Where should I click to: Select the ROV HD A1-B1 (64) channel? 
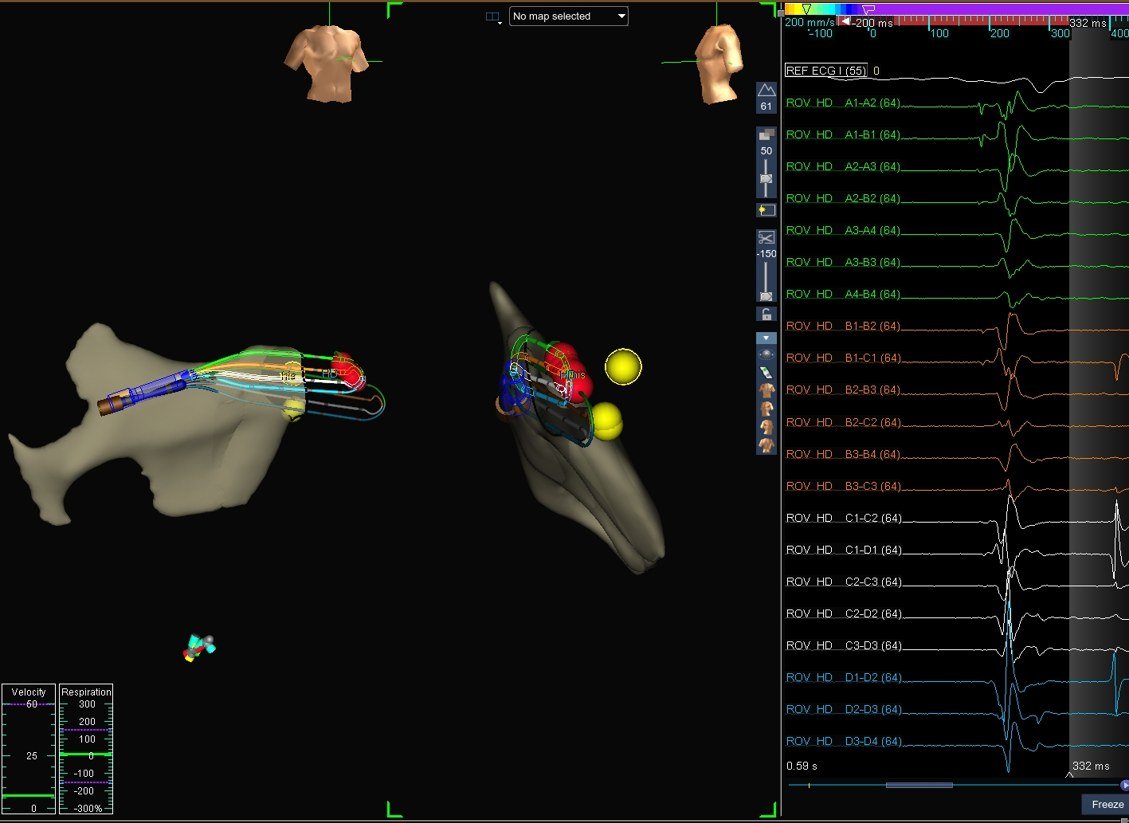[843, 135]
